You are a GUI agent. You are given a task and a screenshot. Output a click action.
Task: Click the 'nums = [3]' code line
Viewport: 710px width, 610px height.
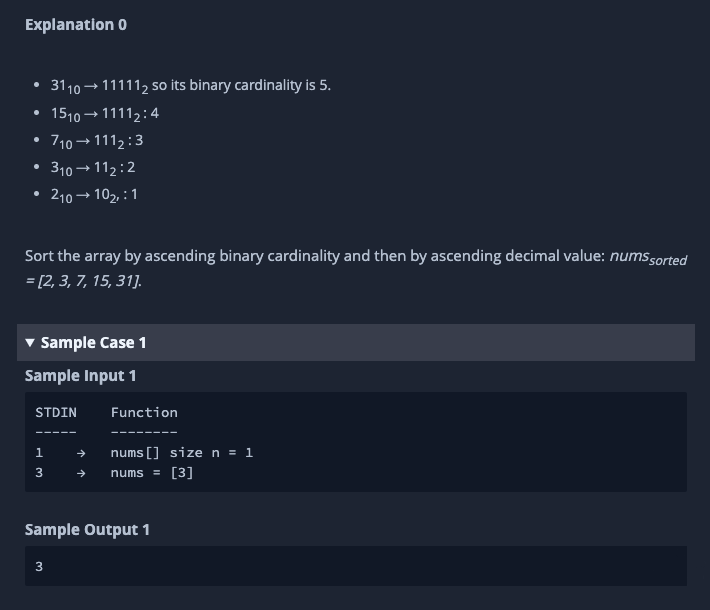[152, 472]
